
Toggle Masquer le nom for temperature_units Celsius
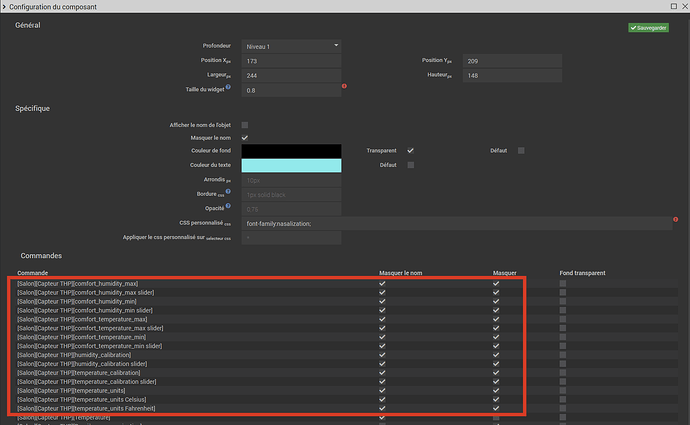click(x=382, y=399)
